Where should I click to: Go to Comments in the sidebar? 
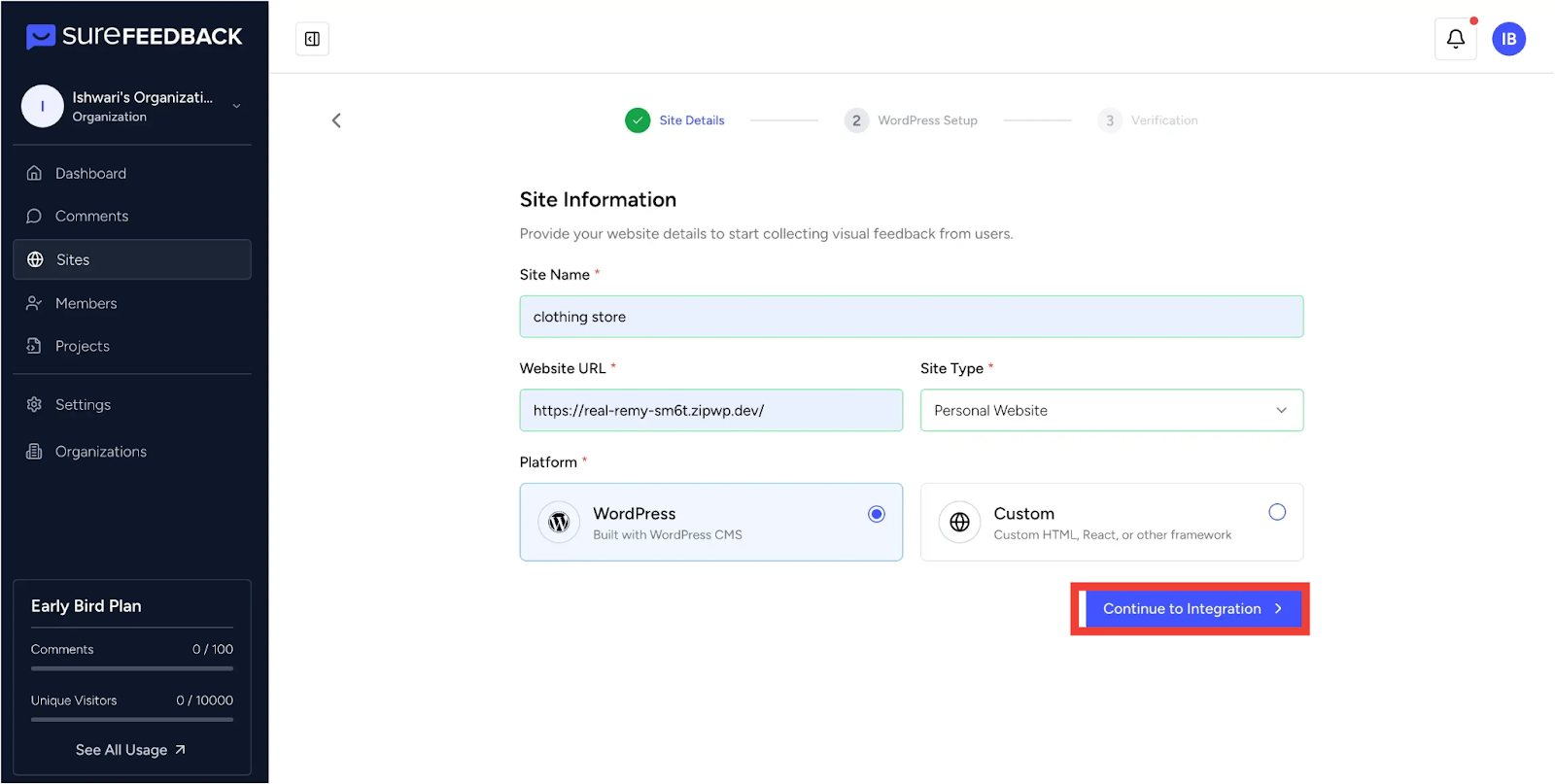tap(91, 217)
